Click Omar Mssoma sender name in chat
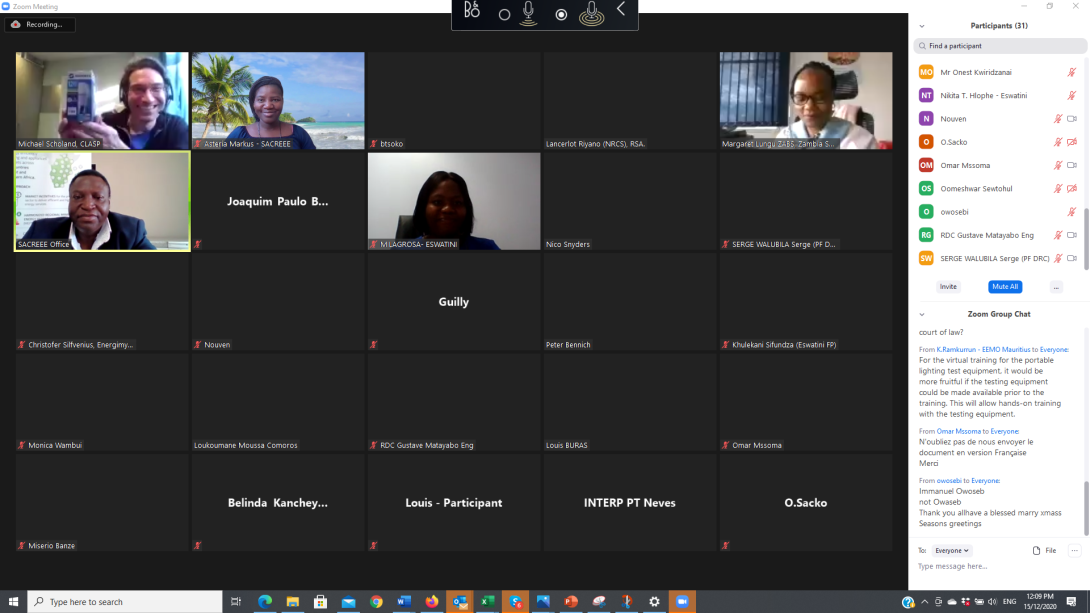 (x=958, y=432)
